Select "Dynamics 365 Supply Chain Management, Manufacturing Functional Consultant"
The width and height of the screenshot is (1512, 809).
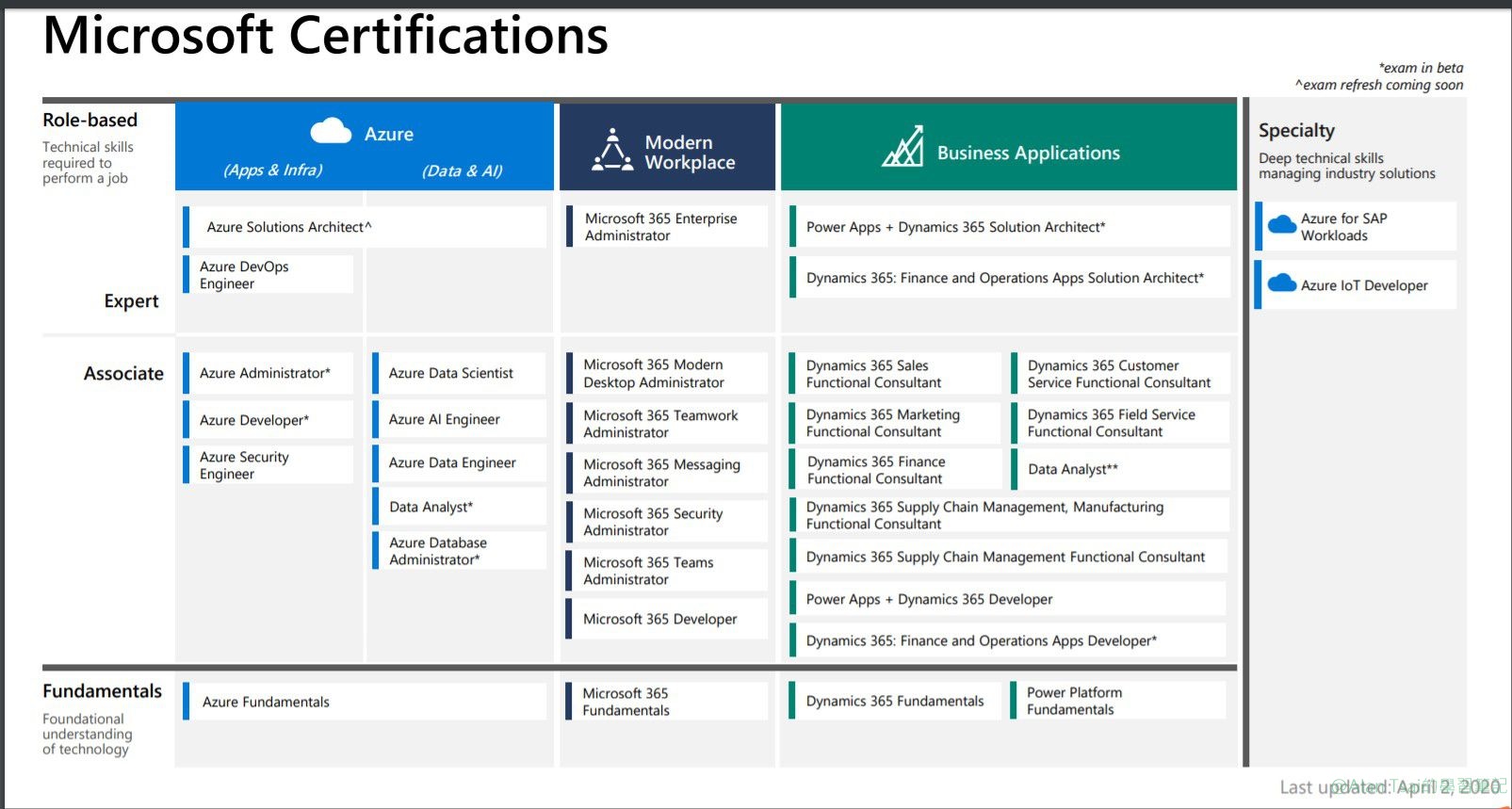click(1010, 515)
